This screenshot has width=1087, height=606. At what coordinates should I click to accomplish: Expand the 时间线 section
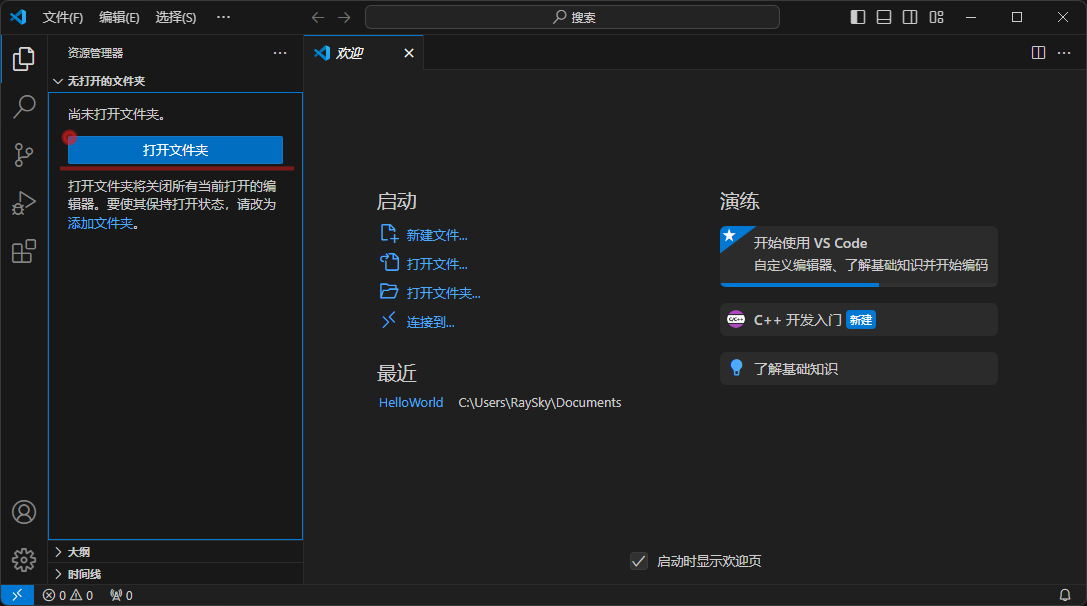click(176, 574)
